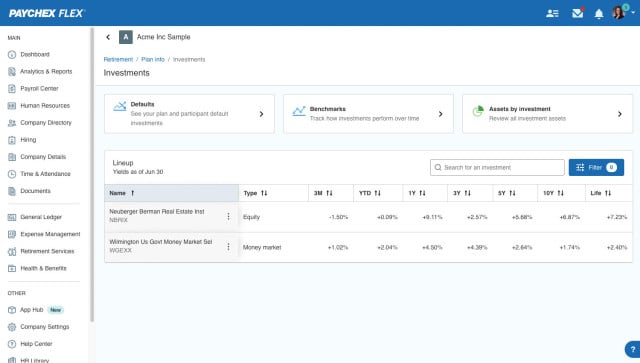Open Assets by investment card
Viewport: 640px width, 363px height.
pos(547,114)
